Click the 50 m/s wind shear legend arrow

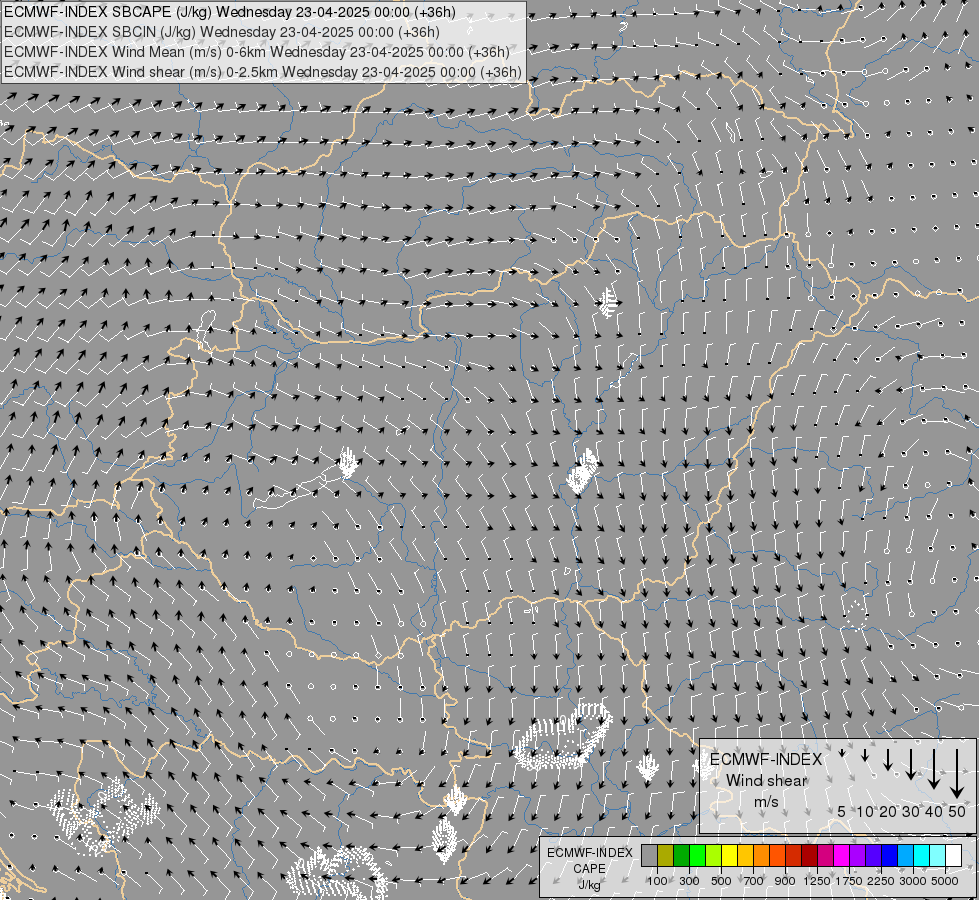tap(957, 774)
